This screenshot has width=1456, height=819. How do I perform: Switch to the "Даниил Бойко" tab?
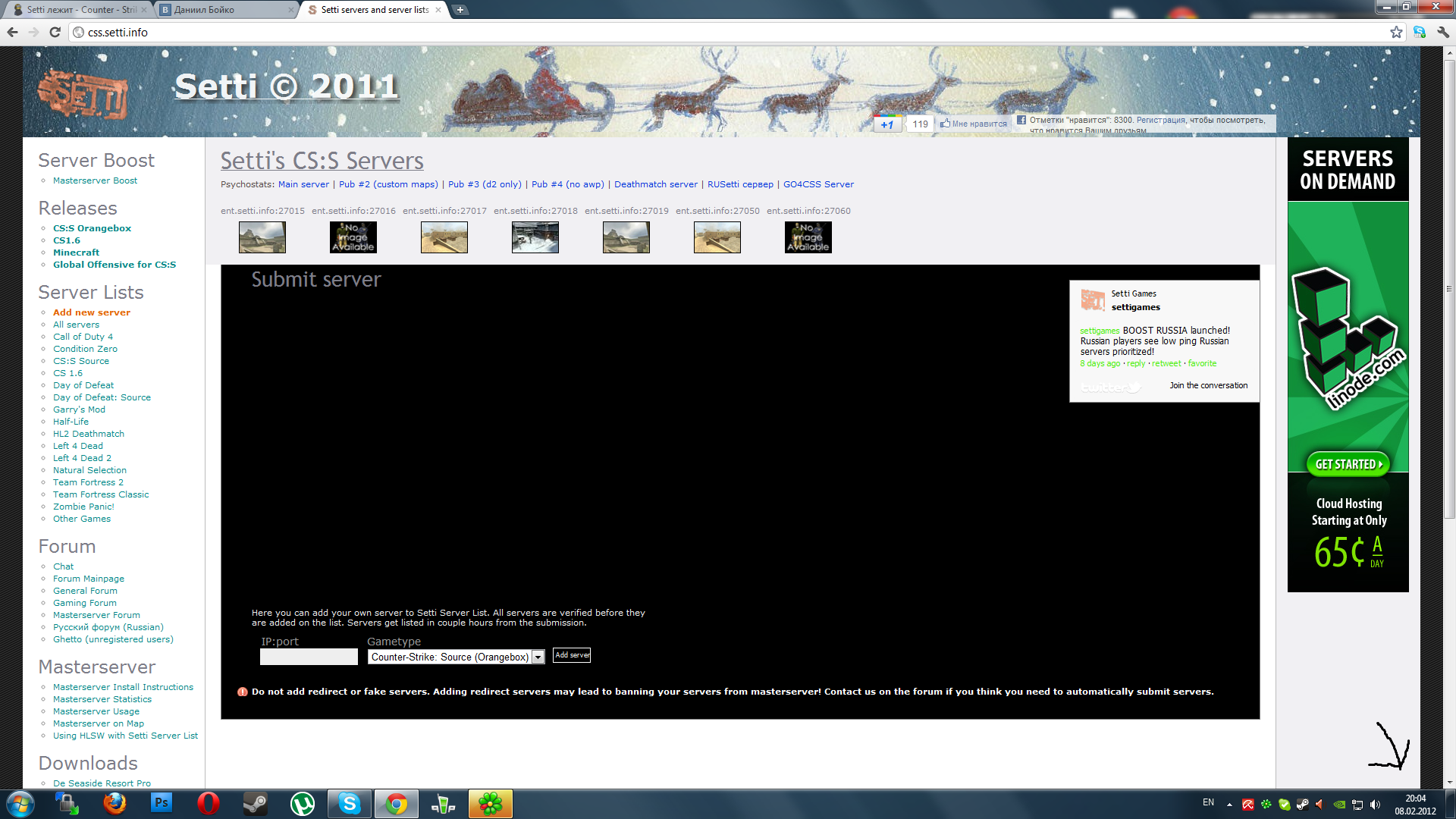click(x=226, y=10)
